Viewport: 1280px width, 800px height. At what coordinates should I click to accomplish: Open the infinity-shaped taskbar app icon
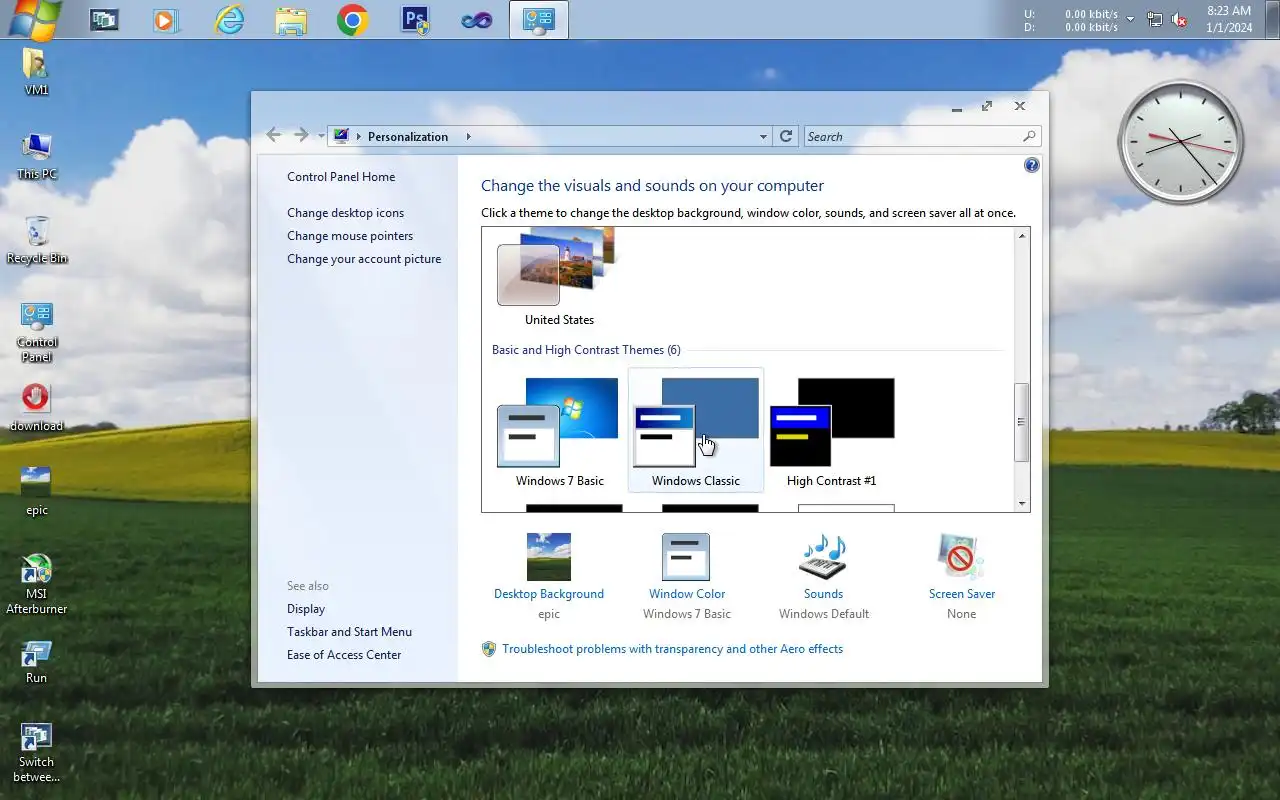point(477,19)
